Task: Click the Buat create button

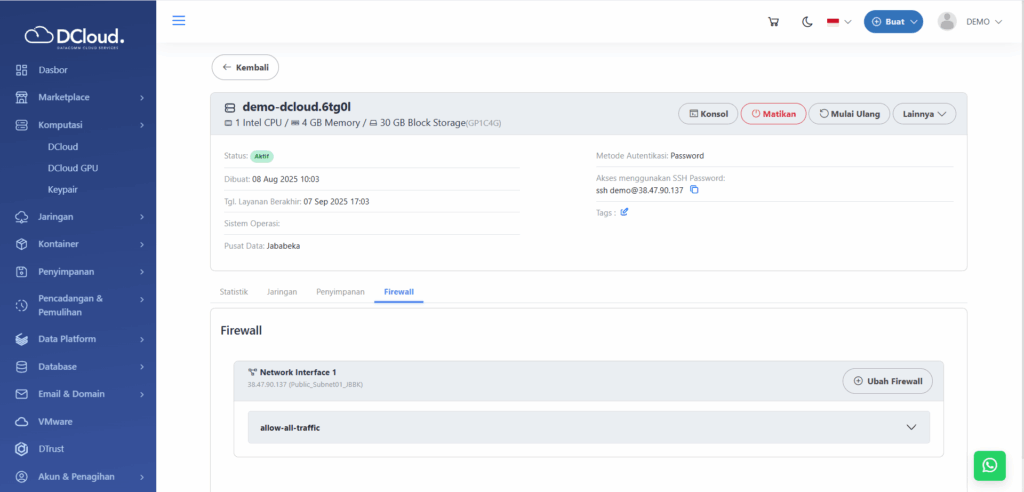Action: point(892,22)
